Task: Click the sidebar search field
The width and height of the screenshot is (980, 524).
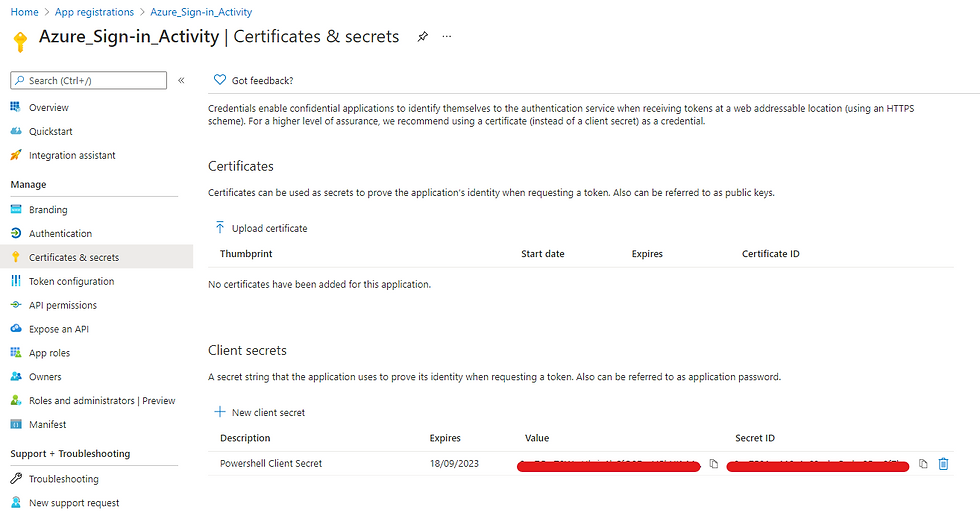Action: [89, 80]
